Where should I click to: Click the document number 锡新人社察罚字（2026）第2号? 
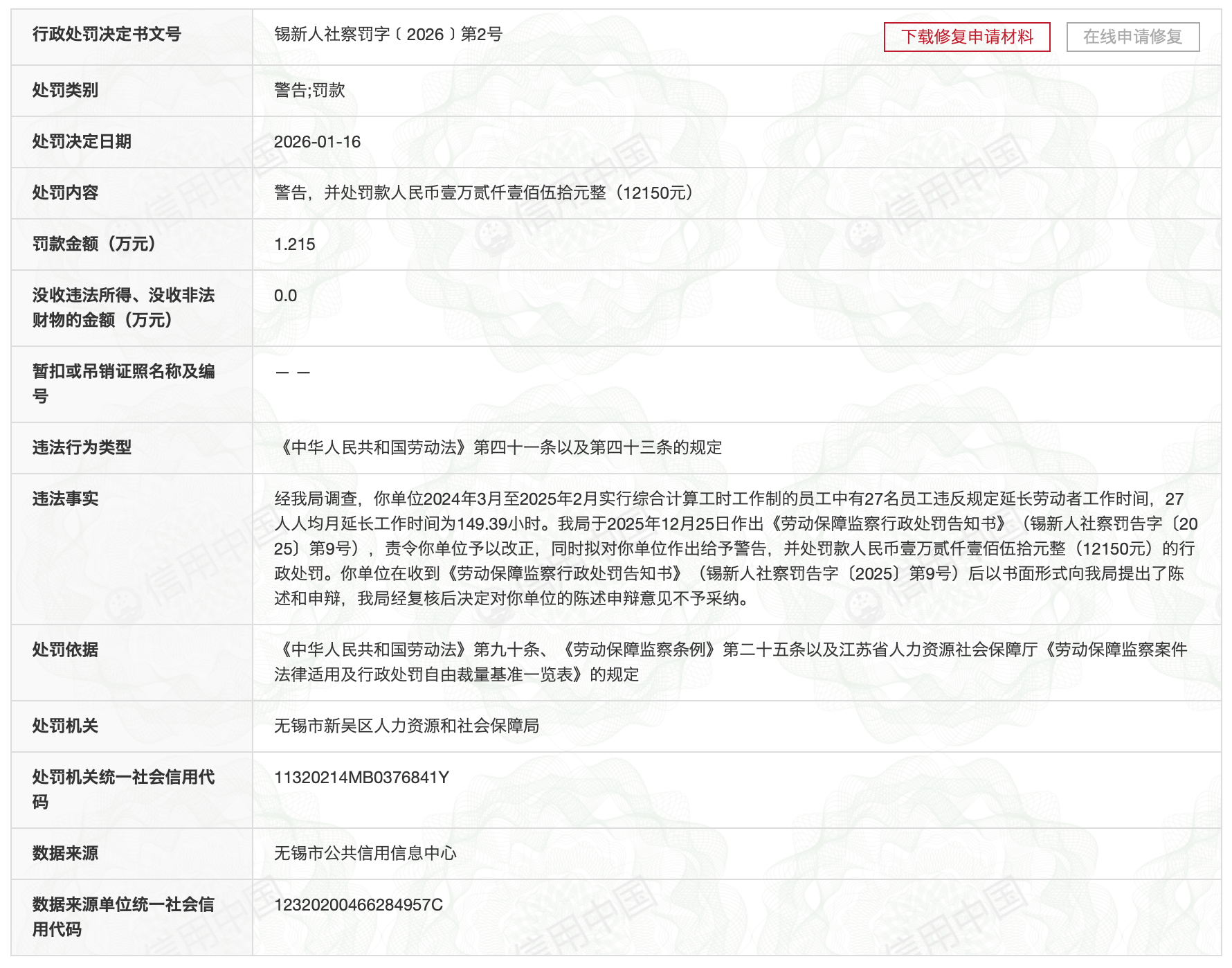pyautogui.click(x=388, y=35)
